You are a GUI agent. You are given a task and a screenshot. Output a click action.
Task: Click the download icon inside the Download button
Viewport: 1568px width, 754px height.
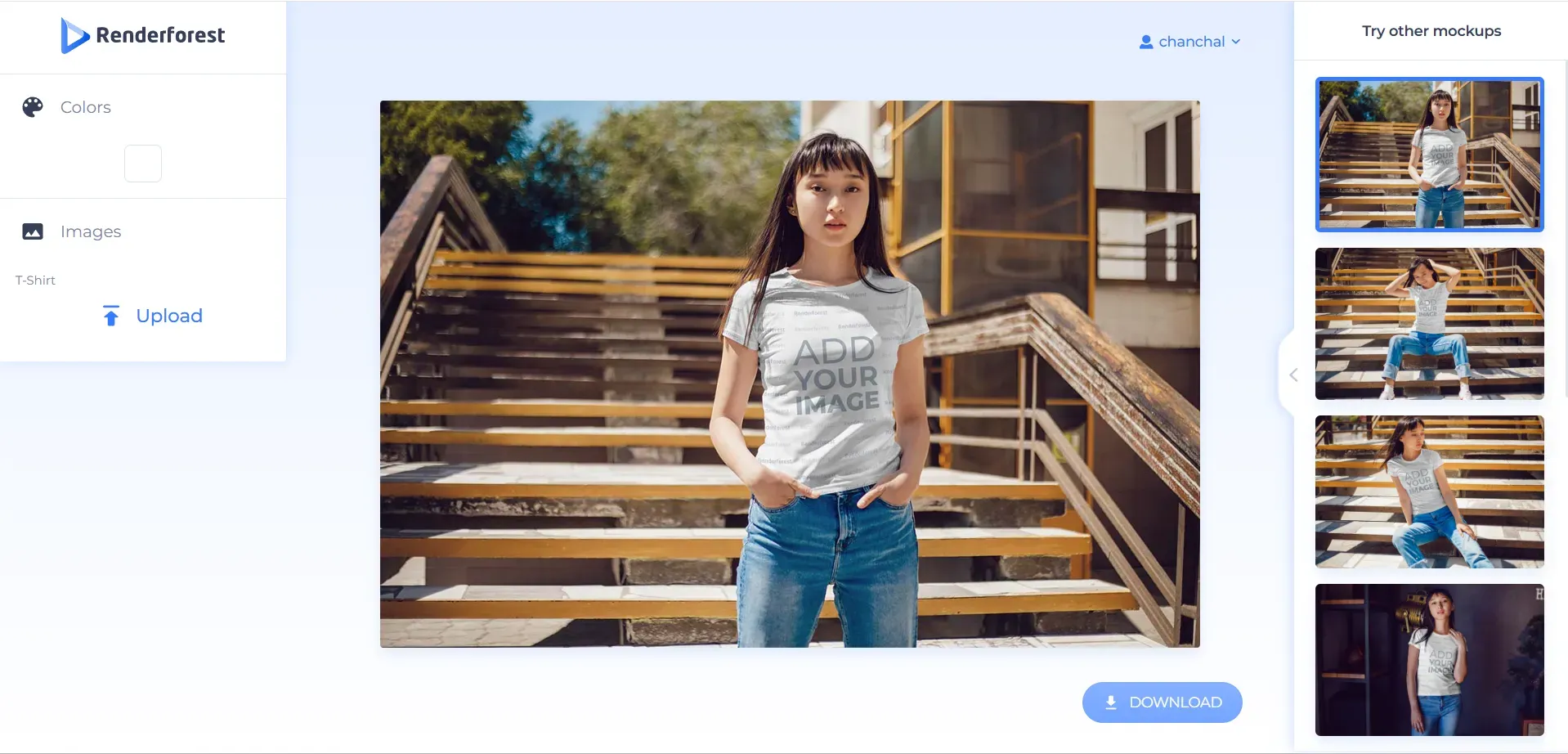[1111, 702]
